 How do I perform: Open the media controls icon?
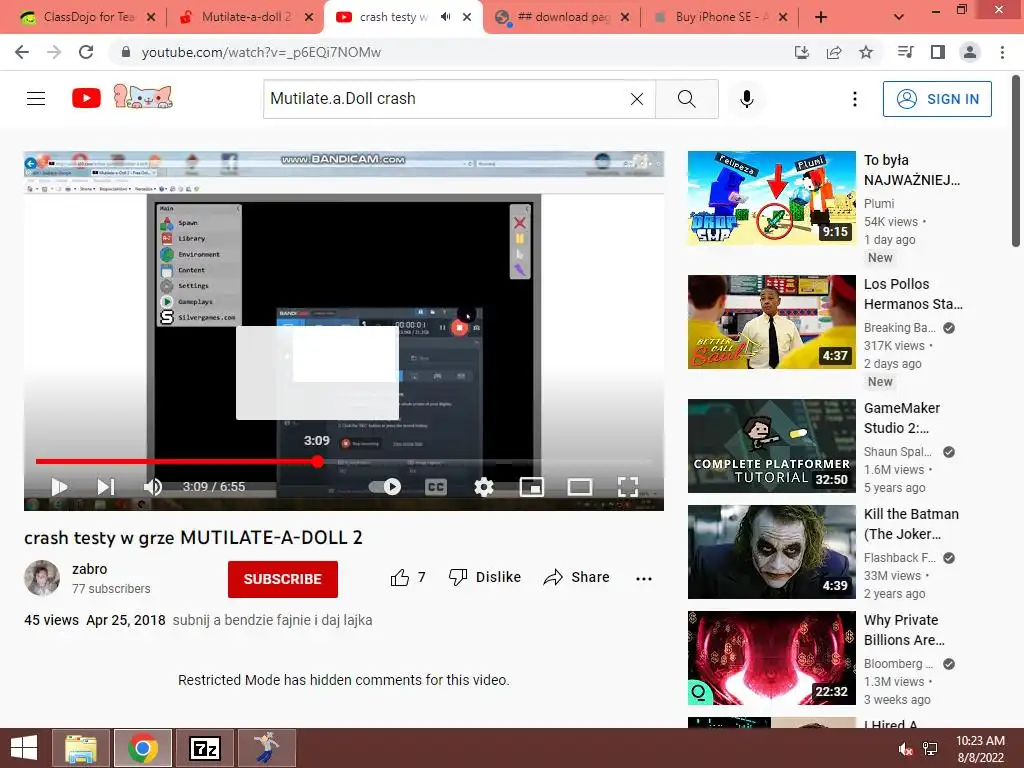(x=905, y=52)
